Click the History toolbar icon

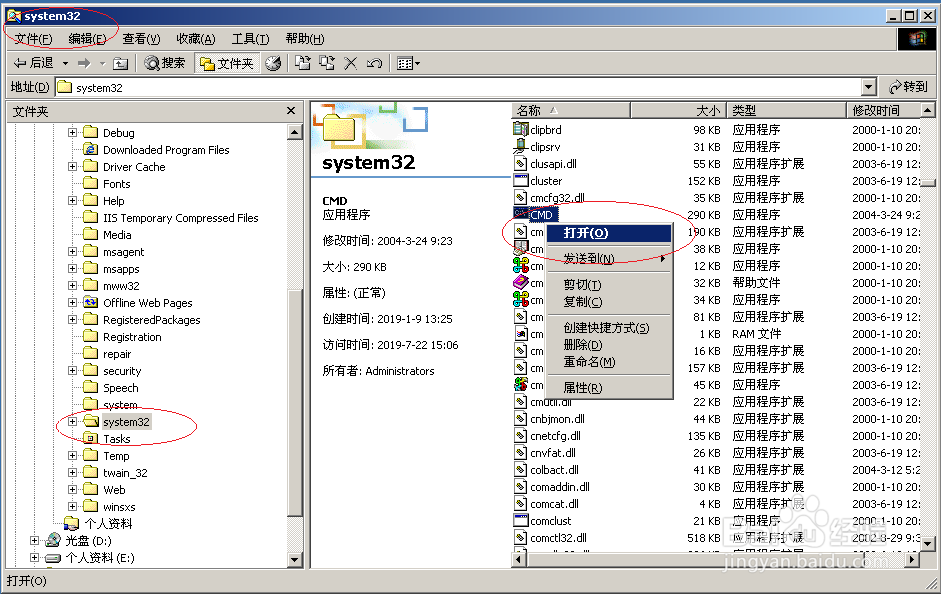coord(272,62)
